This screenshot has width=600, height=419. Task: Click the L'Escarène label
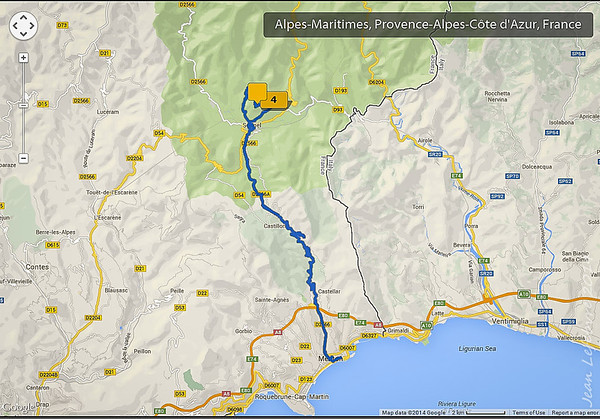pyautogui.click(x=107, y=217)
